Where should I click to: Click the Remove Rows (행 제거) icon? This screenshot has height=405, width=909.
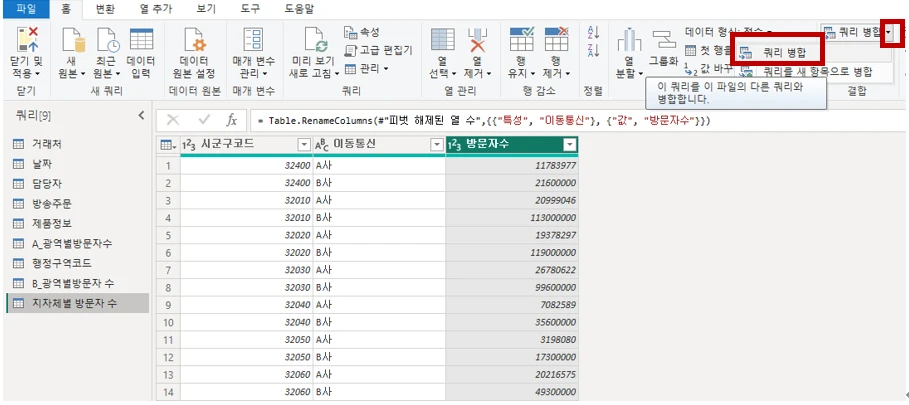coord(556,39)
